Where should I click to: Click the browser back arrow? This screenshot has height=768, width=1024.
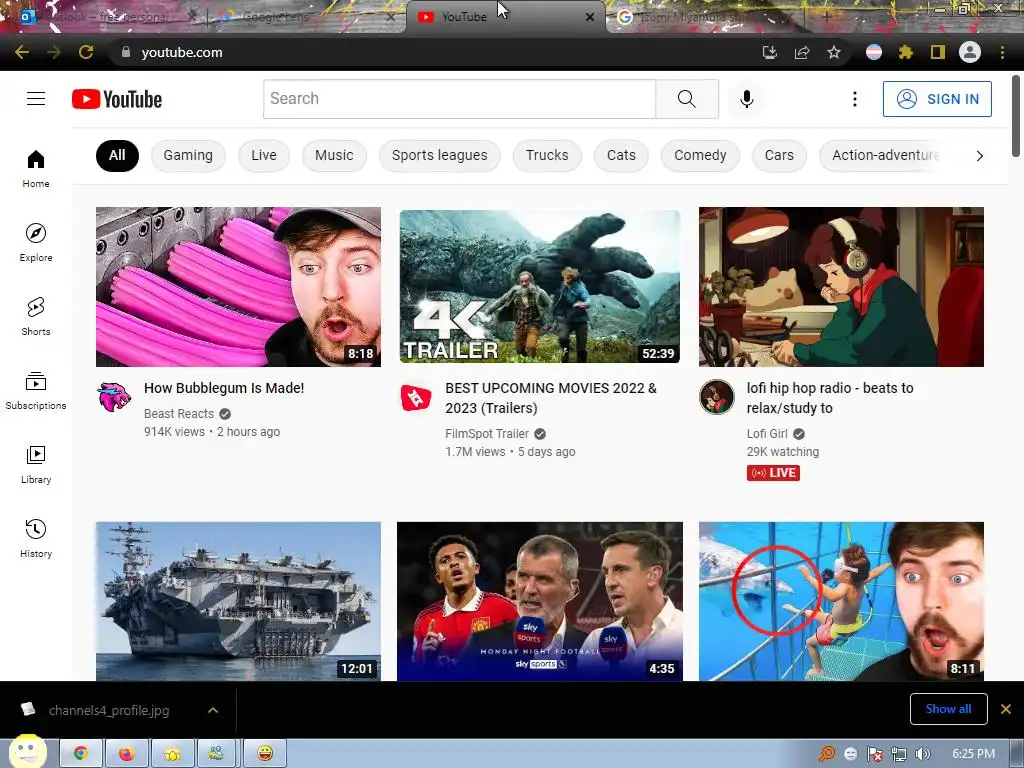(x=22, y=52)
